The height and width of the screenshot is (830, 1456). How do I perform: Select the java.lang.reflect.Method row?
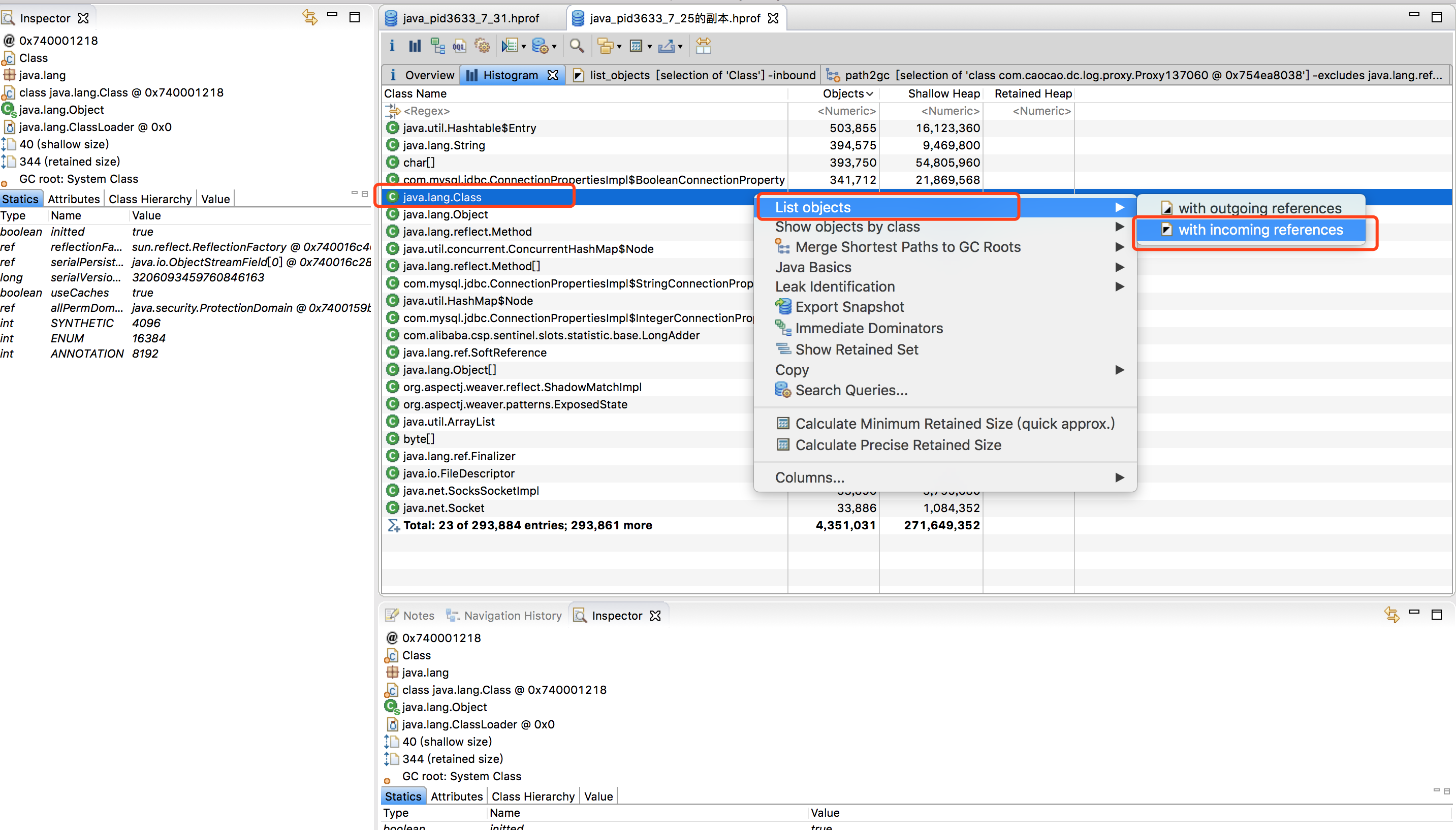(569, 232)
